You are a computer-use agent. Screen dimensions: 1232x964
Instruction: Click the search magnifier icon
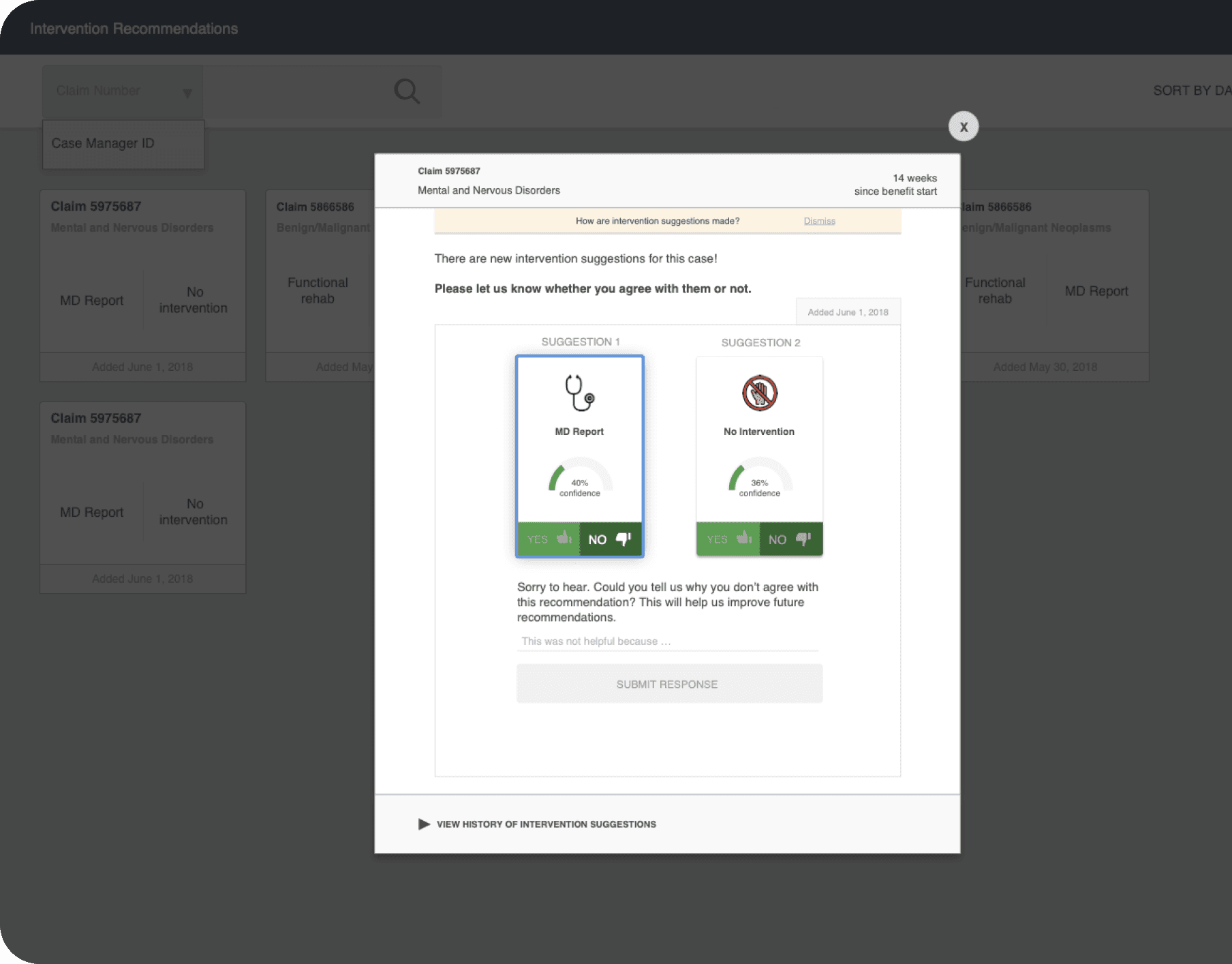pyautogui.click(x=407, y=91)
